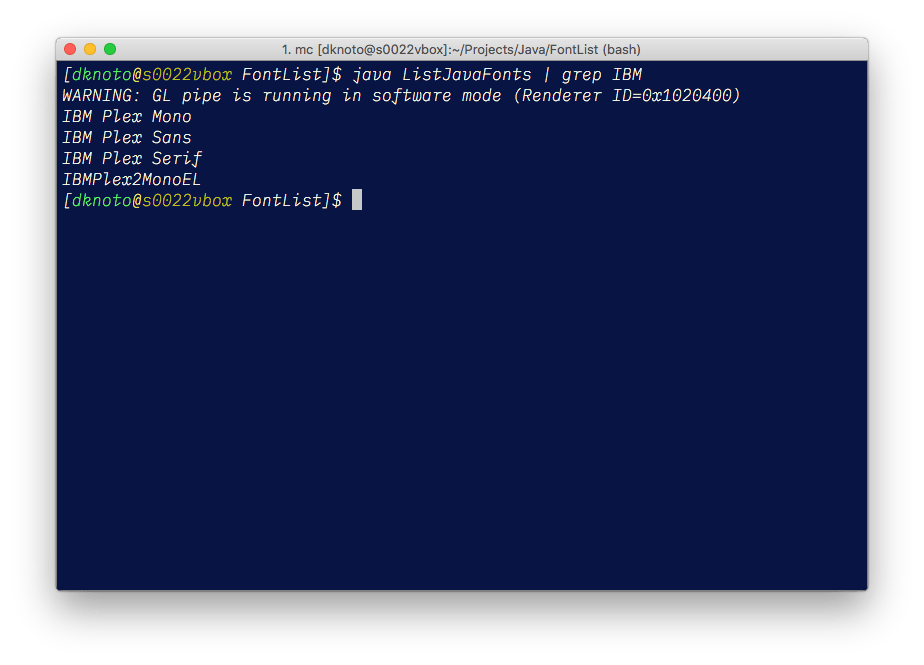The width and height of the screenshot is (924, 665).
Task: Click the 'IBMPlex2MonoEL' output line
Action: tap(132, 179)
